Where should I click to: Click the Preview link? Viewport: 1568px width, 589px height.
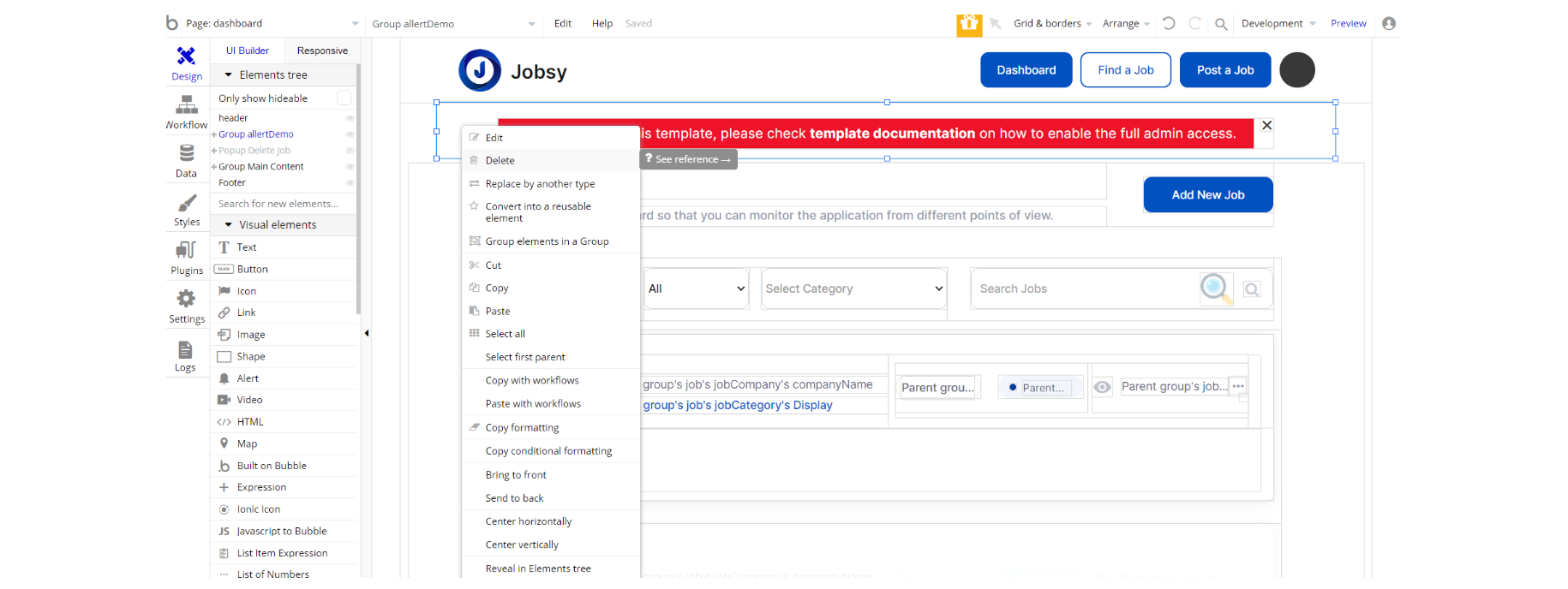(1348, 24)
